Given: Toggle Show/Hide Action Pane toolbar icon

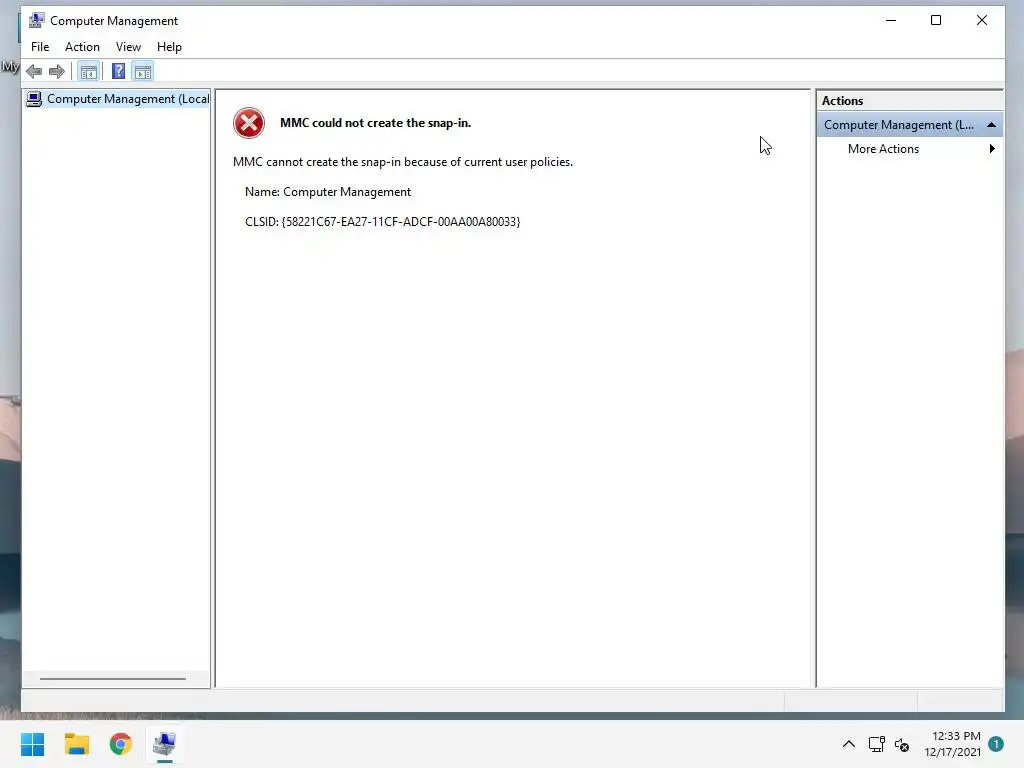Looking at the screenshot, I should click(143, 71).
